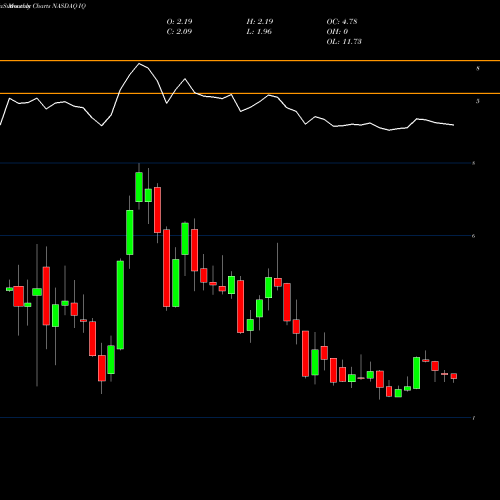Click the 'OC: 4.78' readout

pos(342,22)
